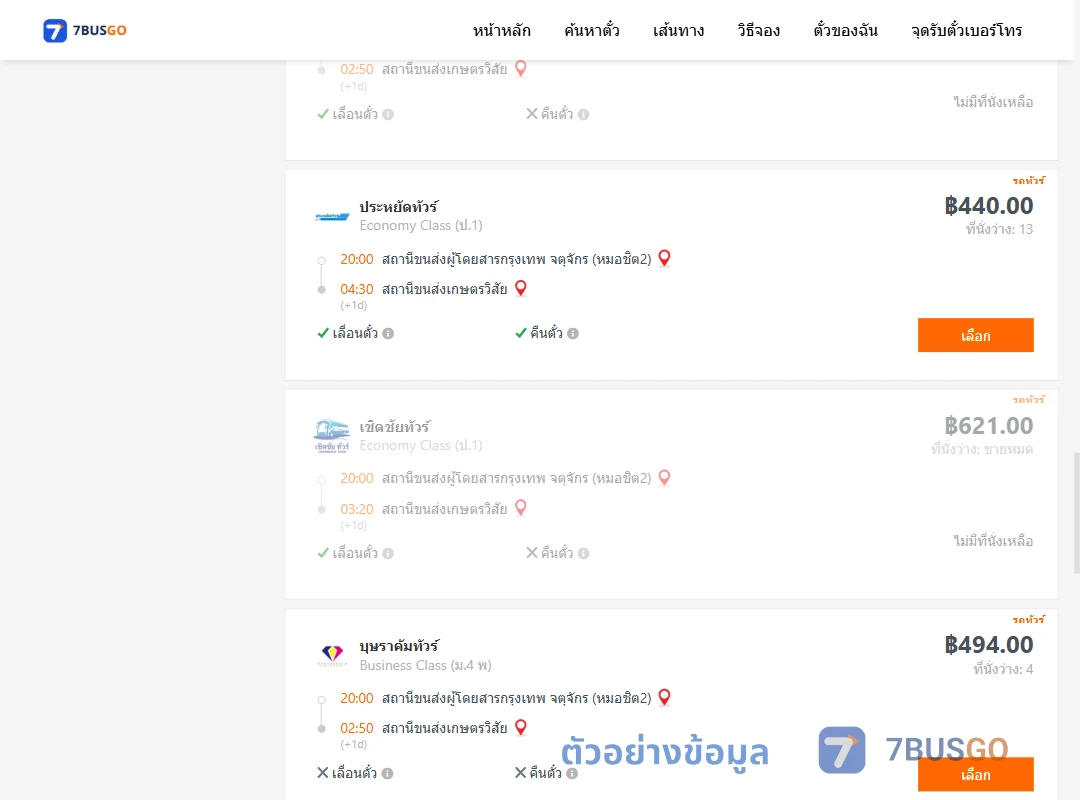Click ประหยัดทัวร์ operator logo
The width and height of the screenshot is (1080, 800).
(x=332, y=216)
